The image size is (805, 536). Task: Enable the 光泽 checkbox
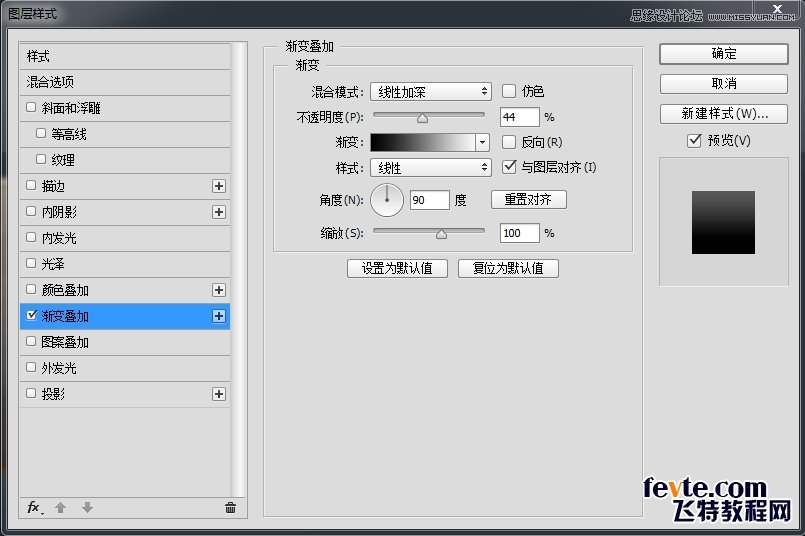pyautogui.click(x=31, y=263)
